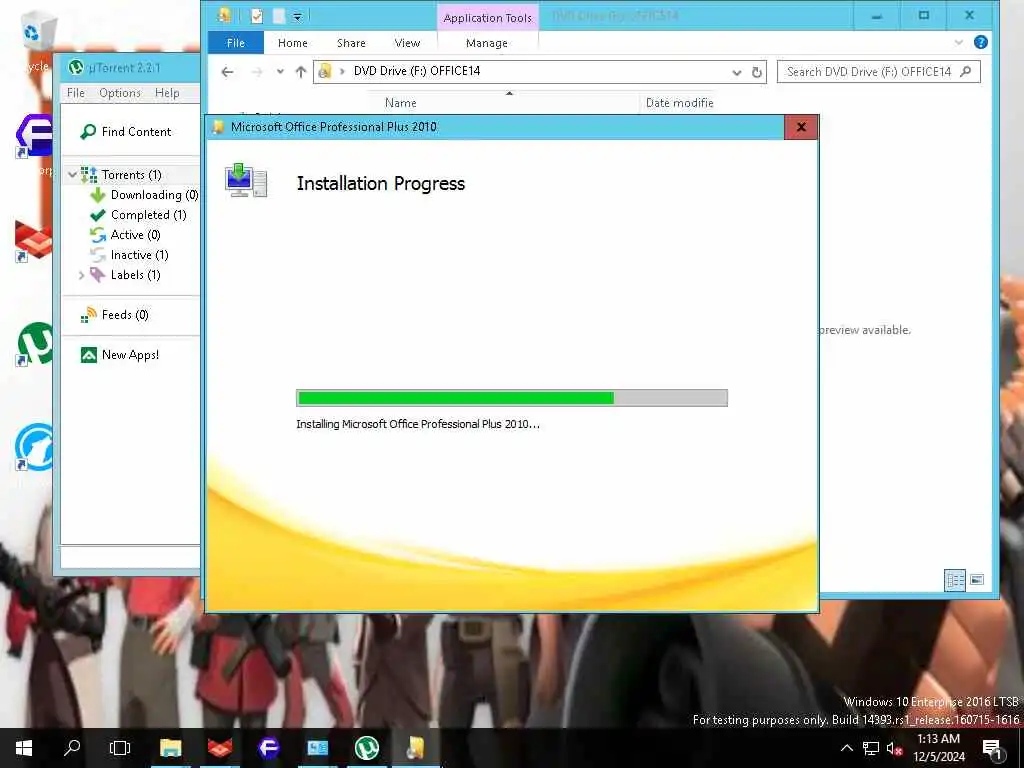Switch to View ribbon tab
This screenshot has height=768, width=1024.
coord(408,43)
